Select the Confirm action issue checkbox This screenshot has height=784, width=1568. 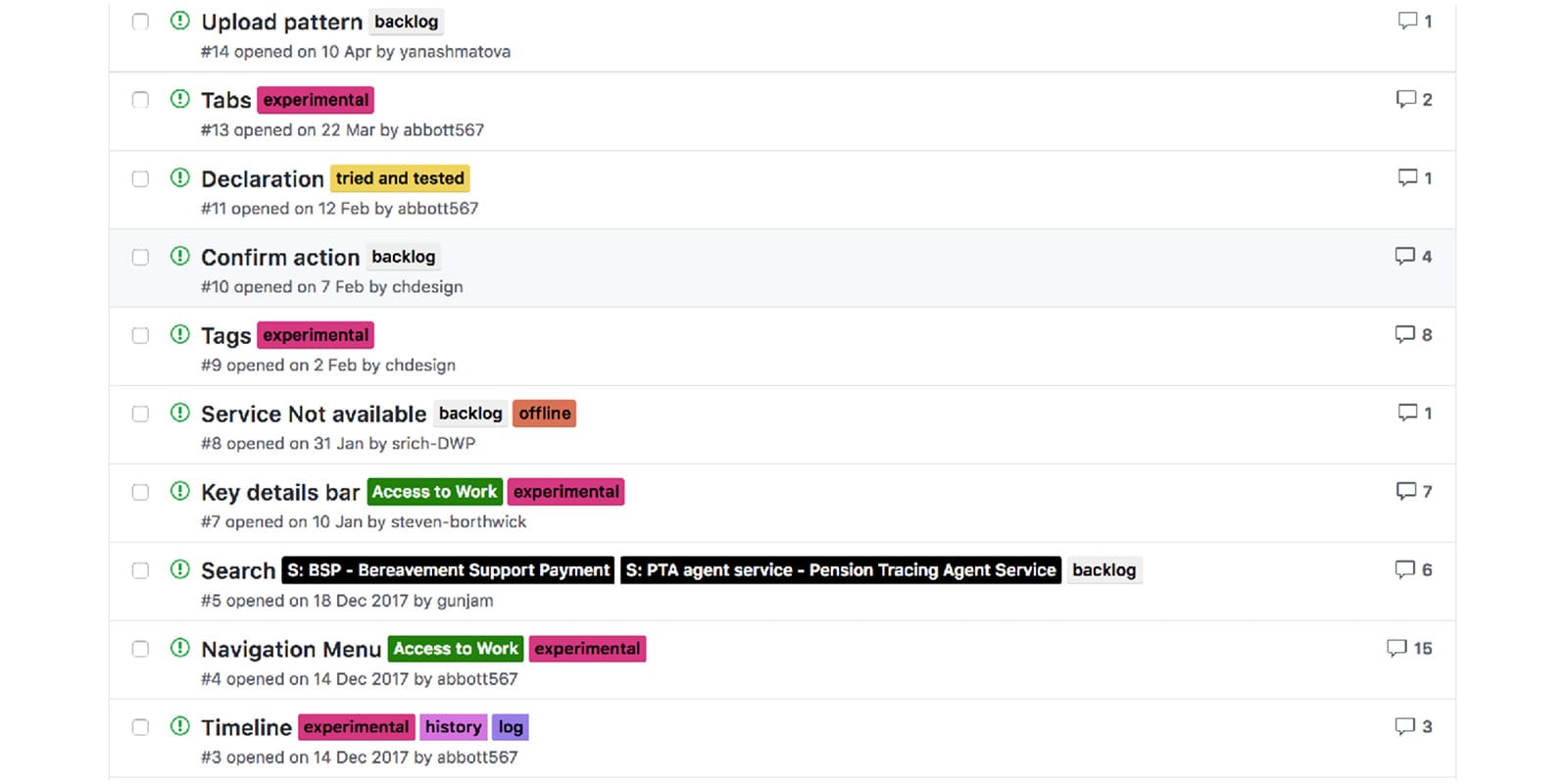140,257
